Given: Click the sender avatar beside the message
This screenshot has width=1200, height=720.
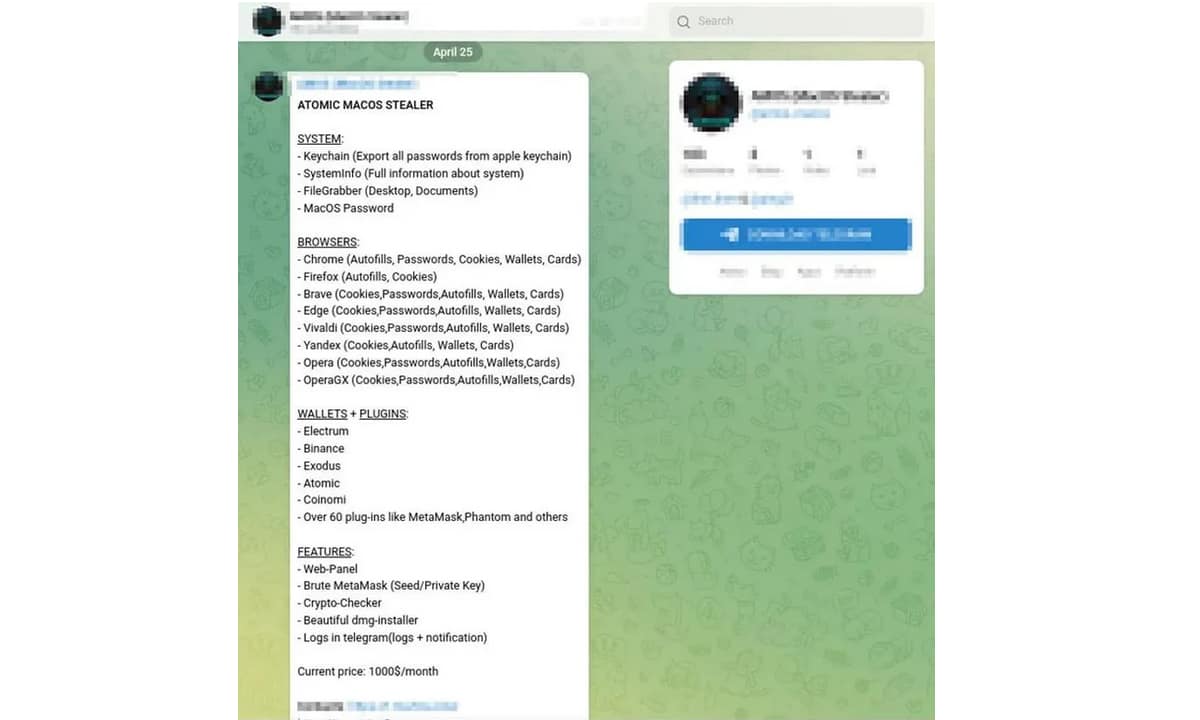Looking at the screenshot, I should [x=268, y=87].
